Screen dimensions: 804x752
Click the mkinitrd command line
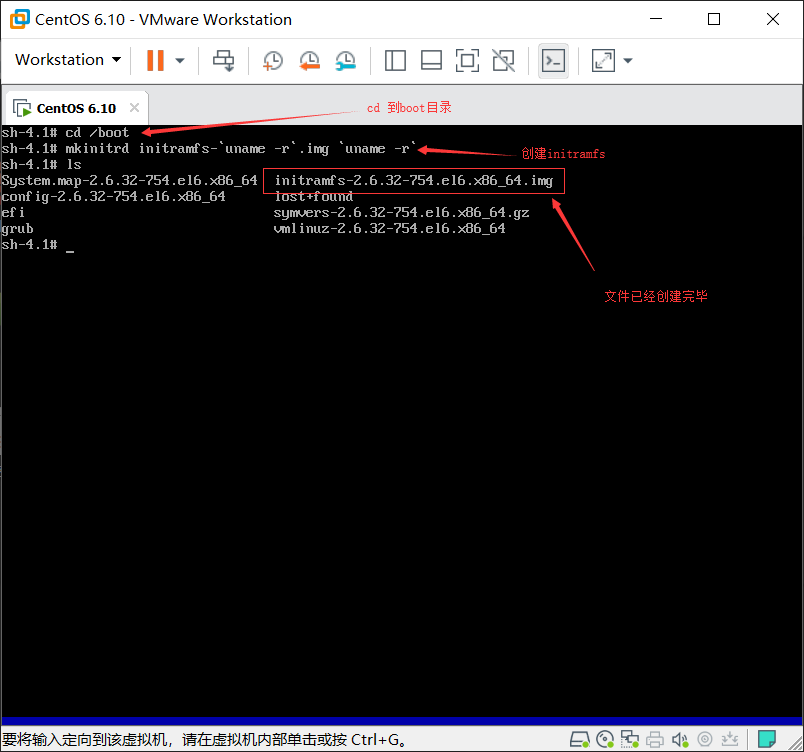[208, 149]
